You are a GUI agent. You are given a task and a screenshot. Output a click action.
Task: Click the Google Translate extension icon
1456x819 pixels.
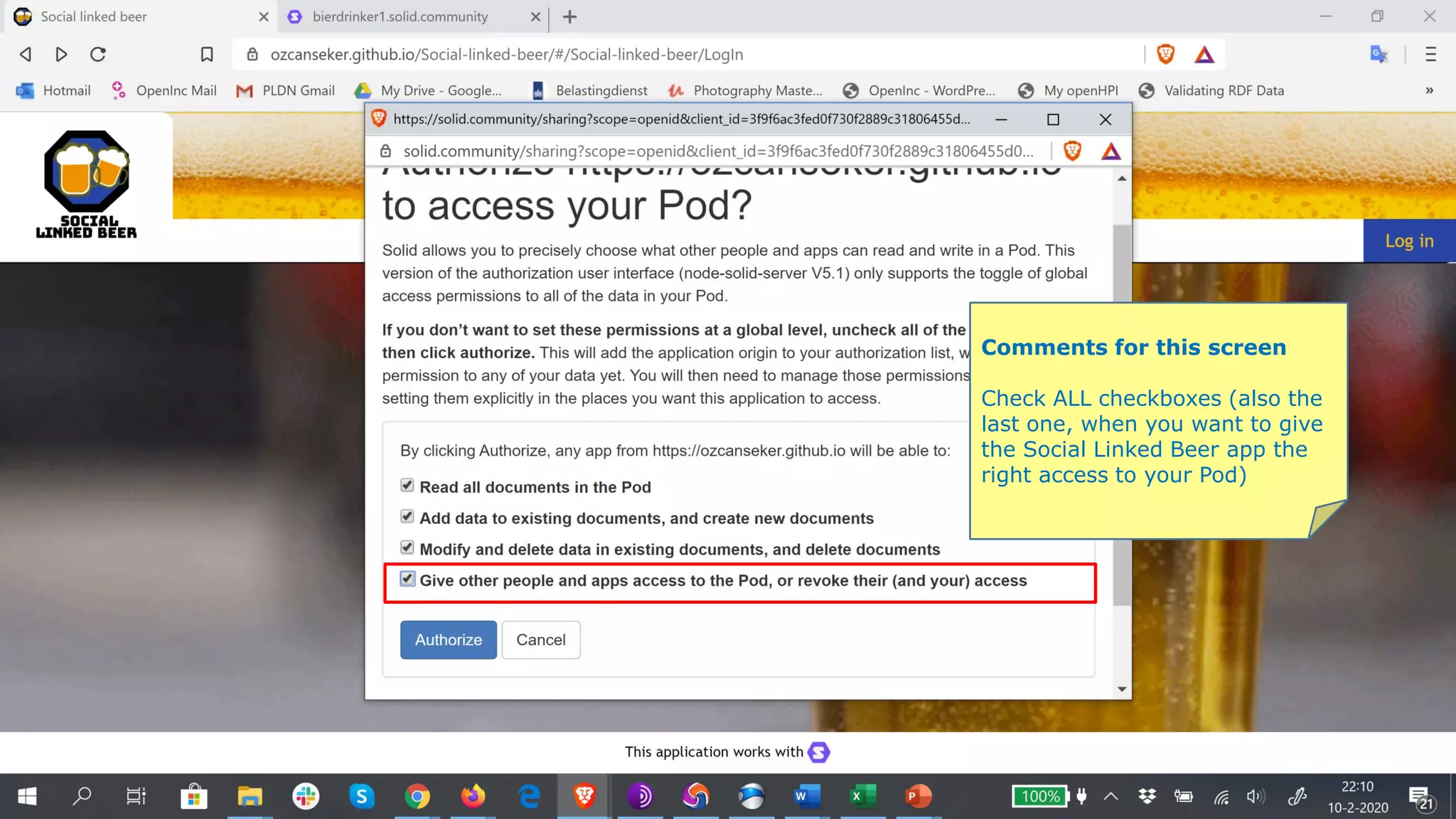1379,54
